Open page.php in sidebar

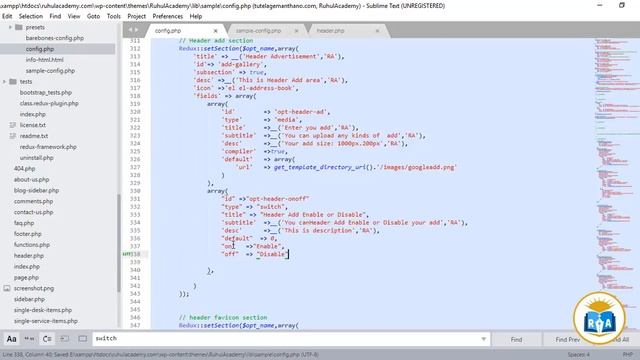coord(26,278)
